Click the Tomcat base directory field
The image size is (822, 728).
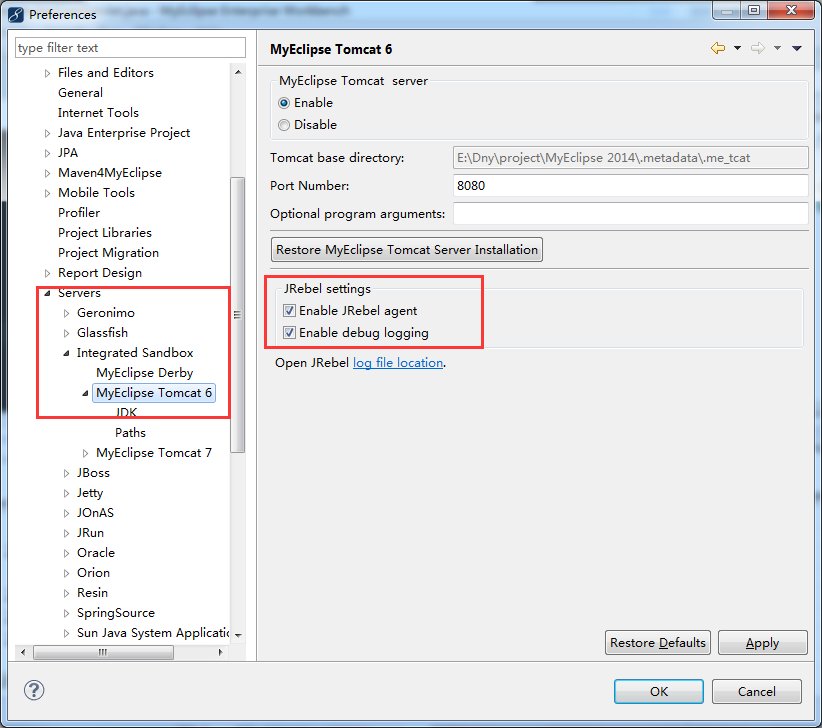pos(631,158)
